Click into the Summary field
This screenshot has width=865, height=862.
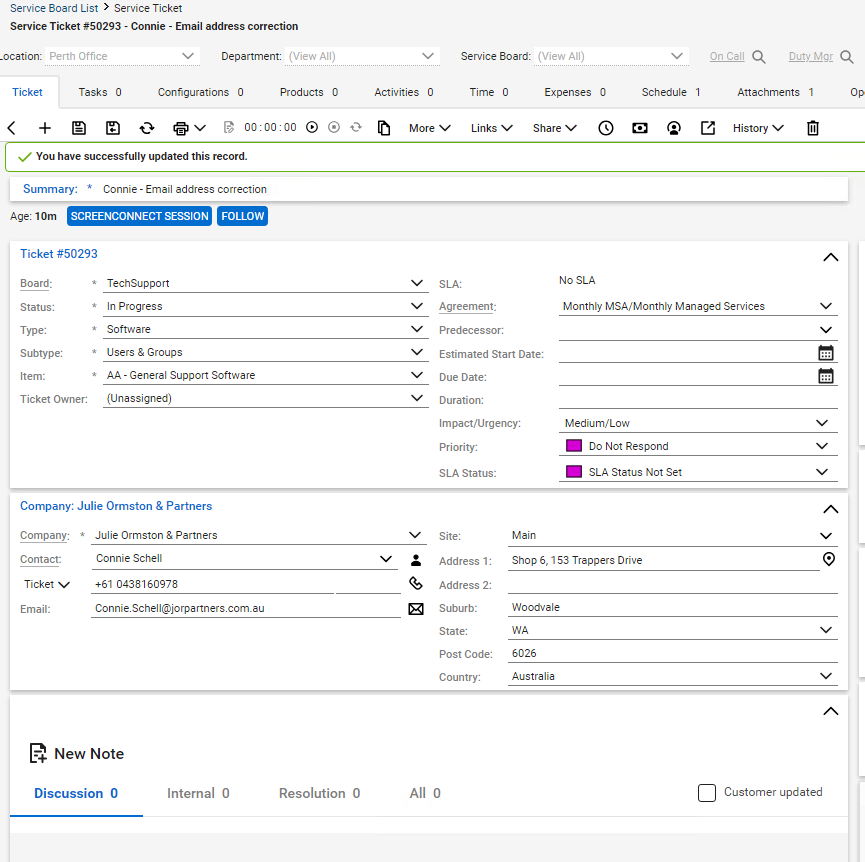click(472, 189)
